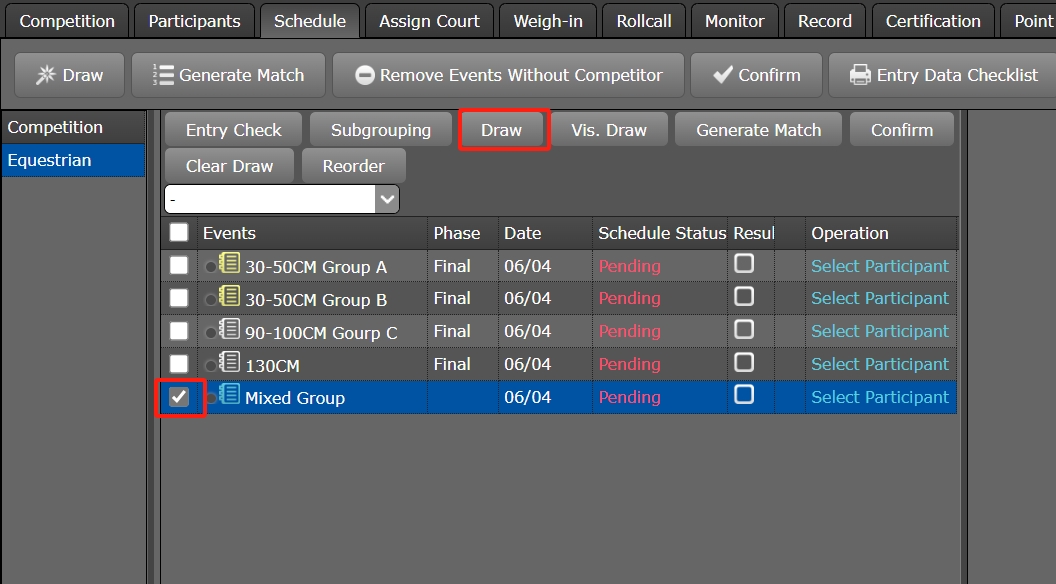Uncheck the Mixed Group row checkbox
This screenshot has width=1056, height=584.
click(180, 397)
